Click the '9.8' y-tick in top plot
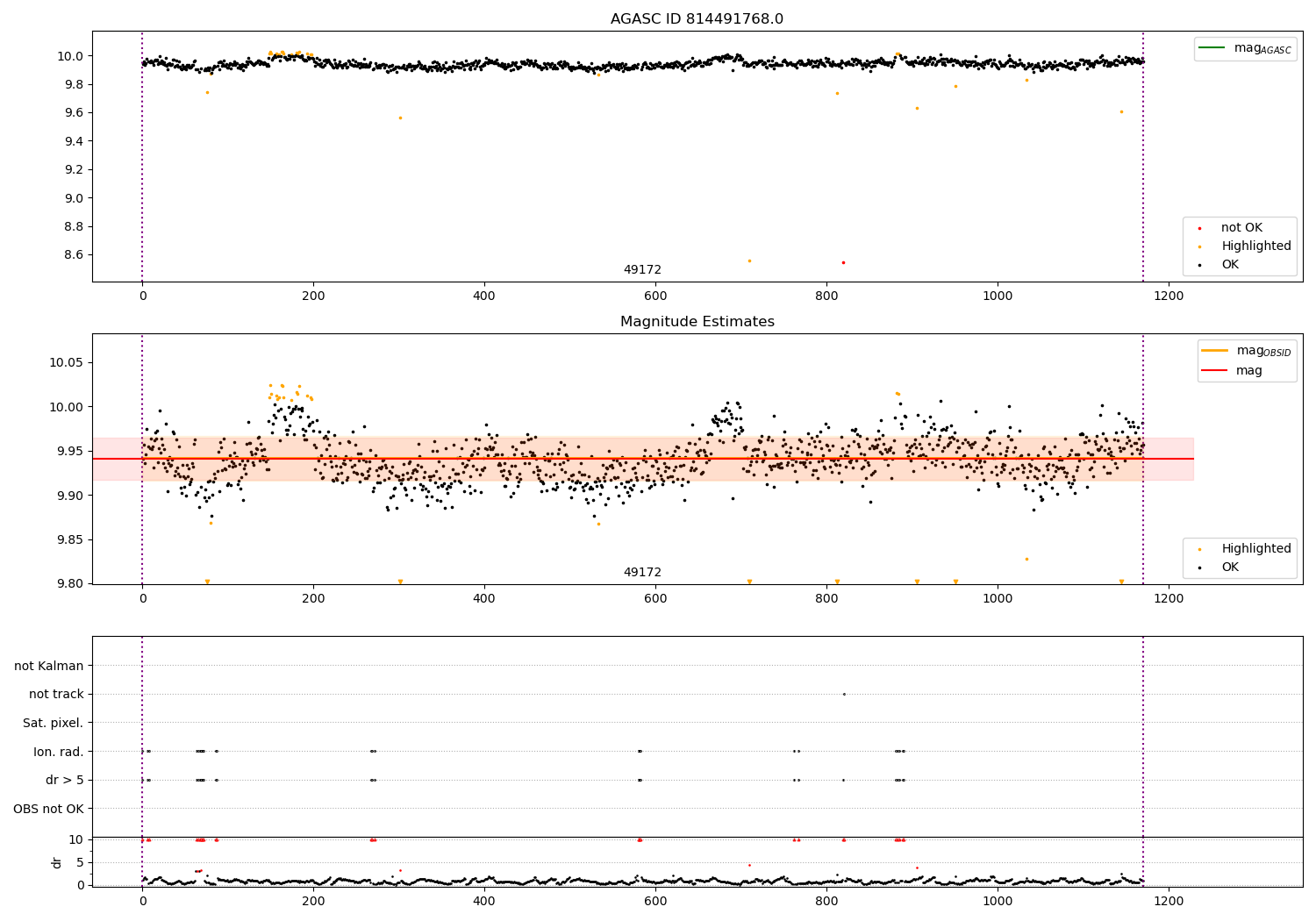The width and height of the screenshot is (1316, 921). 74,84
